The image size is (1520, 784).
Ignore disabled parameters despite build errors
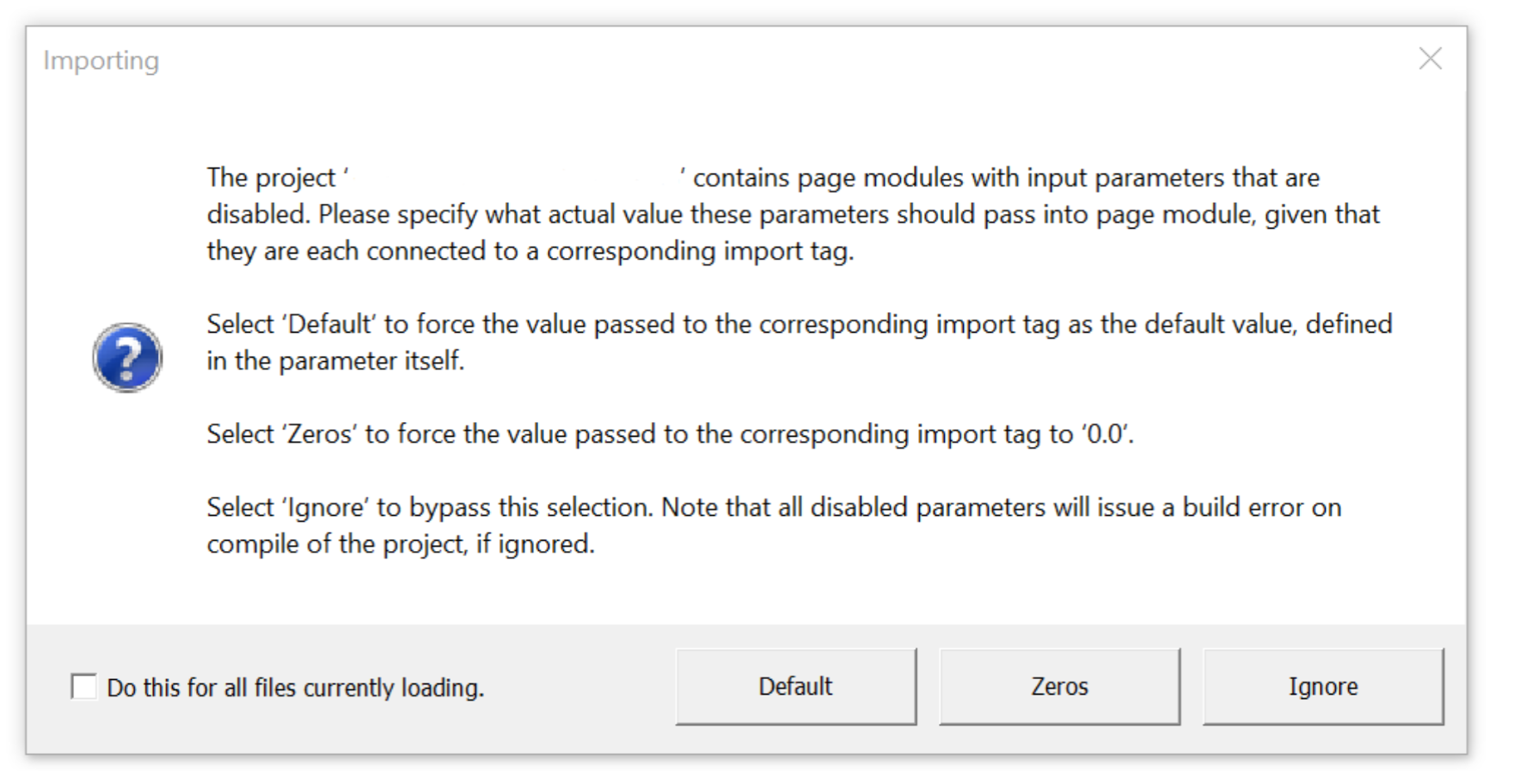[x=1323, y=685]
